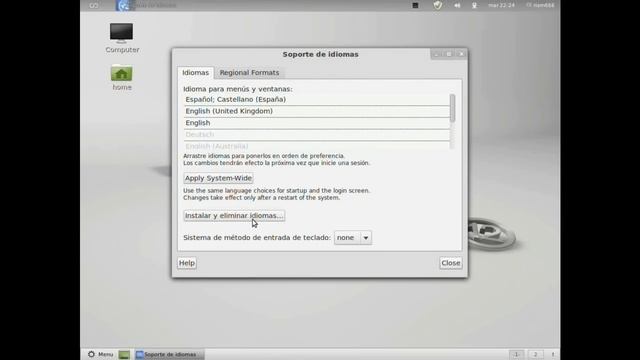Click the user name in top panel

point(541,5)
